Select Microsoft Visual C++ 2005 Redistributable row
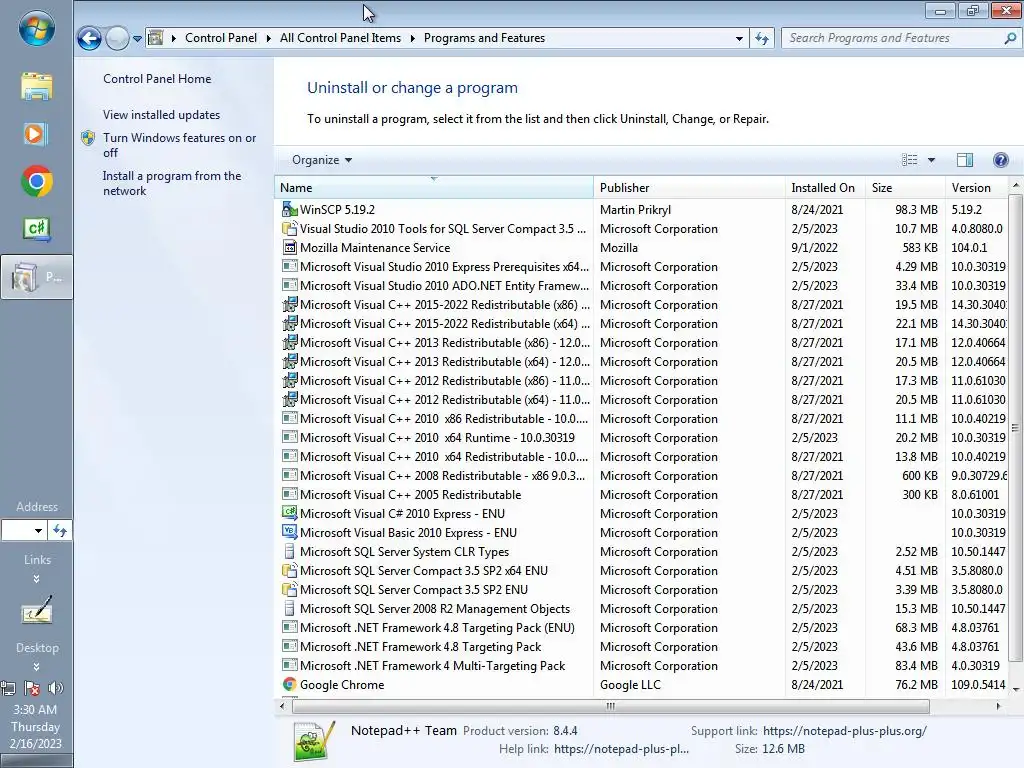The width and height of the screenshot is (1024, 768). click(x=642, y=494)
